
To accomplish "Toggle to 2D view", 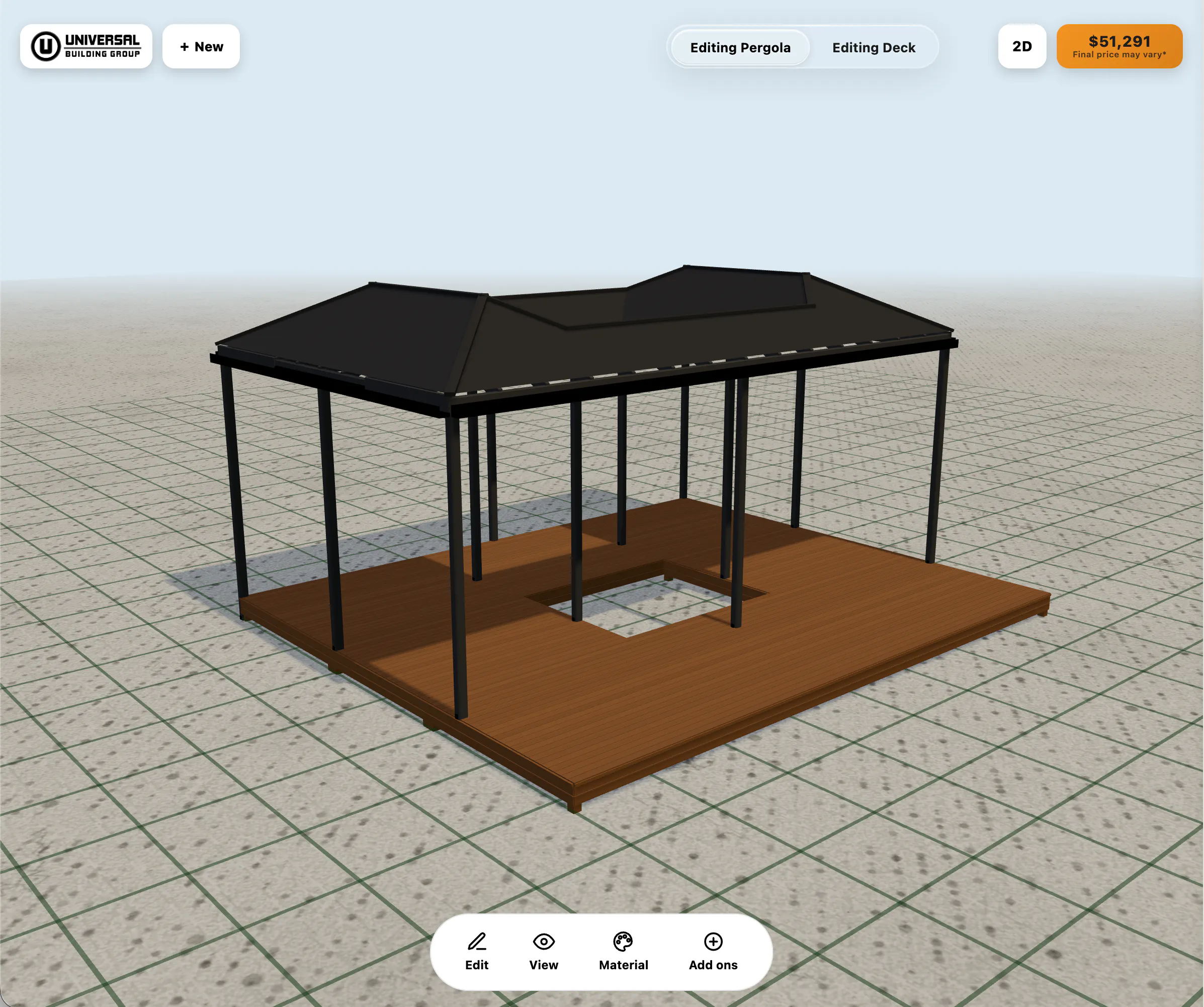I will pyautogui.click(x=1021, y=46).
